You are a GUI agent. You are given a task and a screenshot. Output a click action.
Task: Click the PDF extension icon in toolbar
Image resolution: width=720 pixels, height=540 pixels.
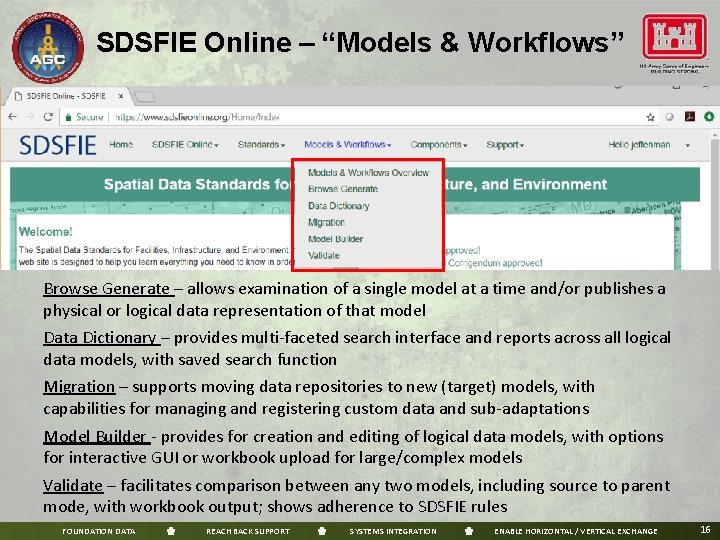[690, 117]
